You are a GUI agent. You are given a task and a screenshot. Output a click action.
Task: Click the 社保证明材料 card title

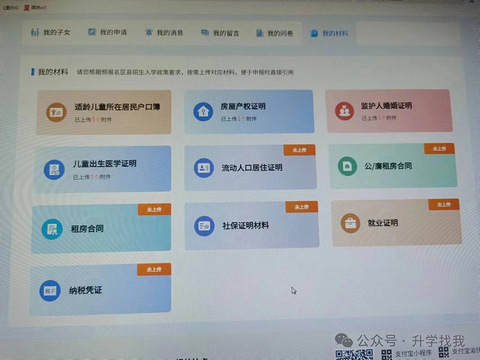[246, 226]
